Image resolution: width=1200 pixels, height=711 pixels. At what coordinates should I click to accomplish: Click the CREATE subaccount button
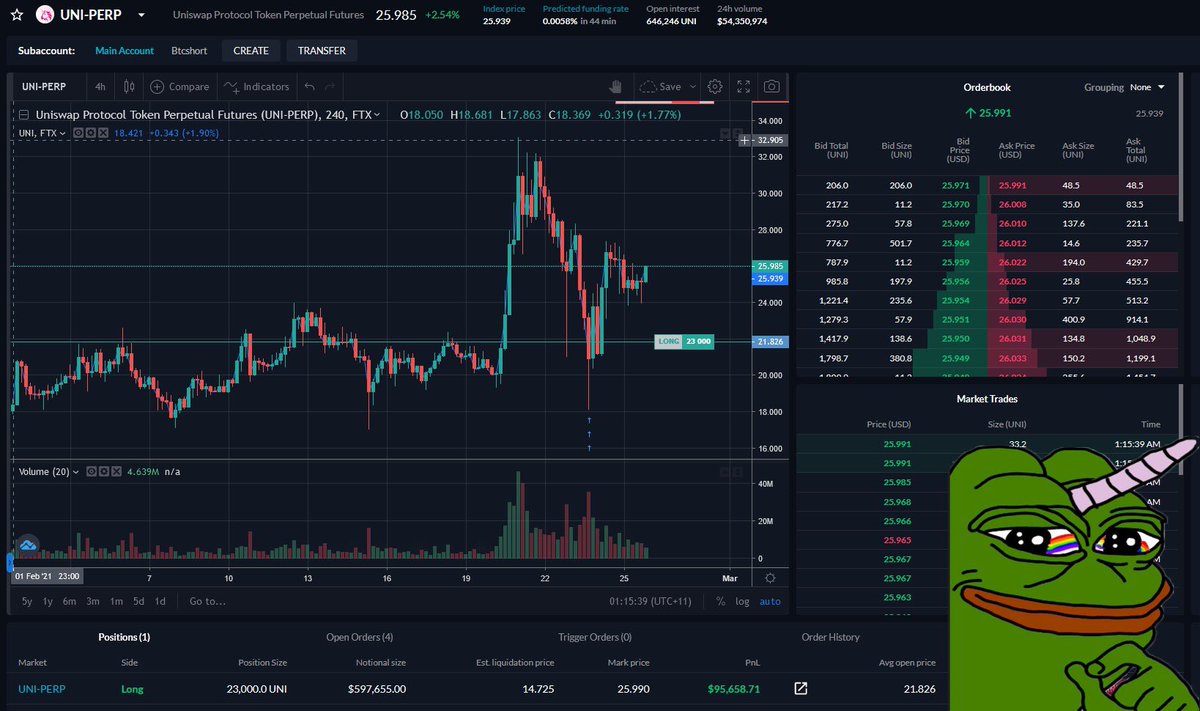(x=251, y=50)
